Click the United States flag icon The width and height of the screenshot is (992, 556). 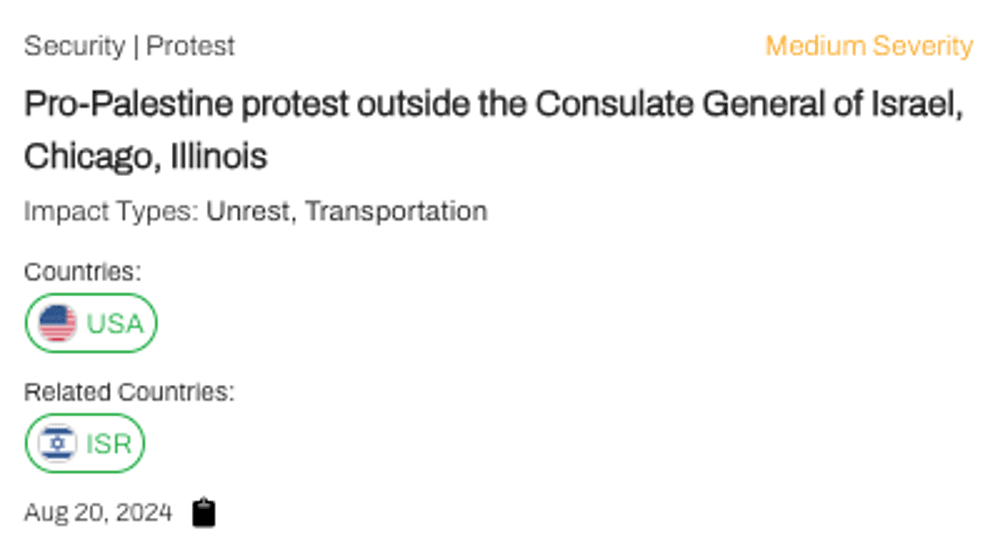click(58, 324)
